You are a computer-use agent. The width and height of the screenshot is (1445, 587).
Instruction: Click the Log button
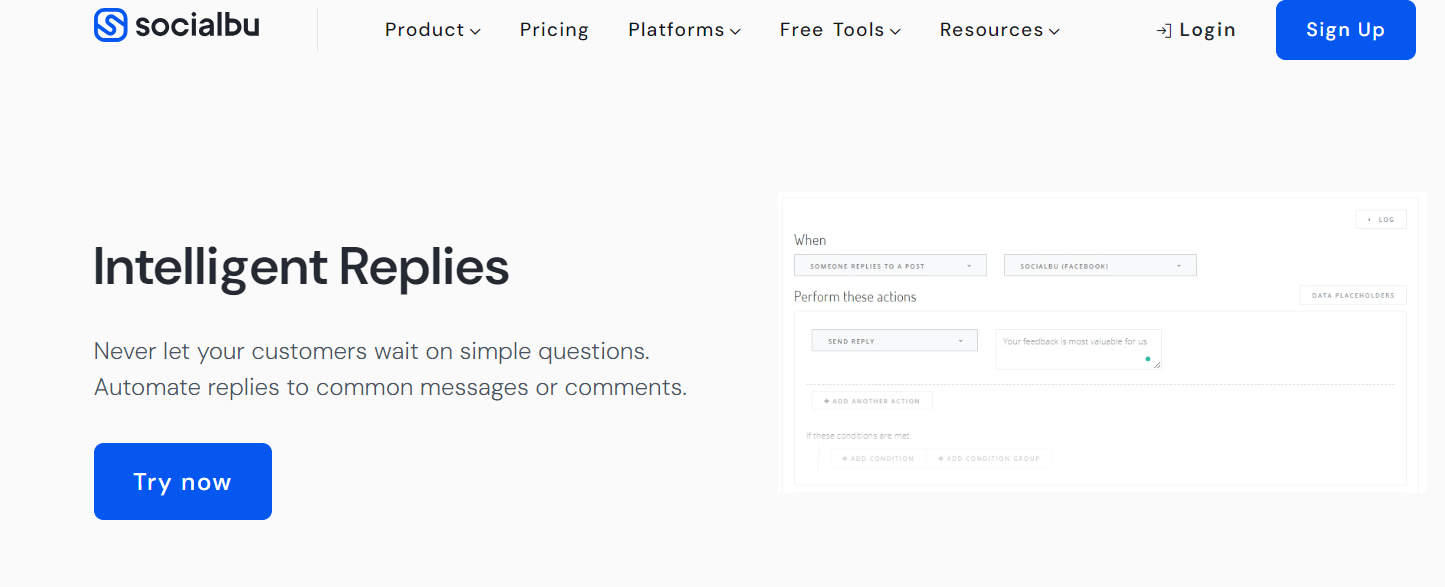1381,219
